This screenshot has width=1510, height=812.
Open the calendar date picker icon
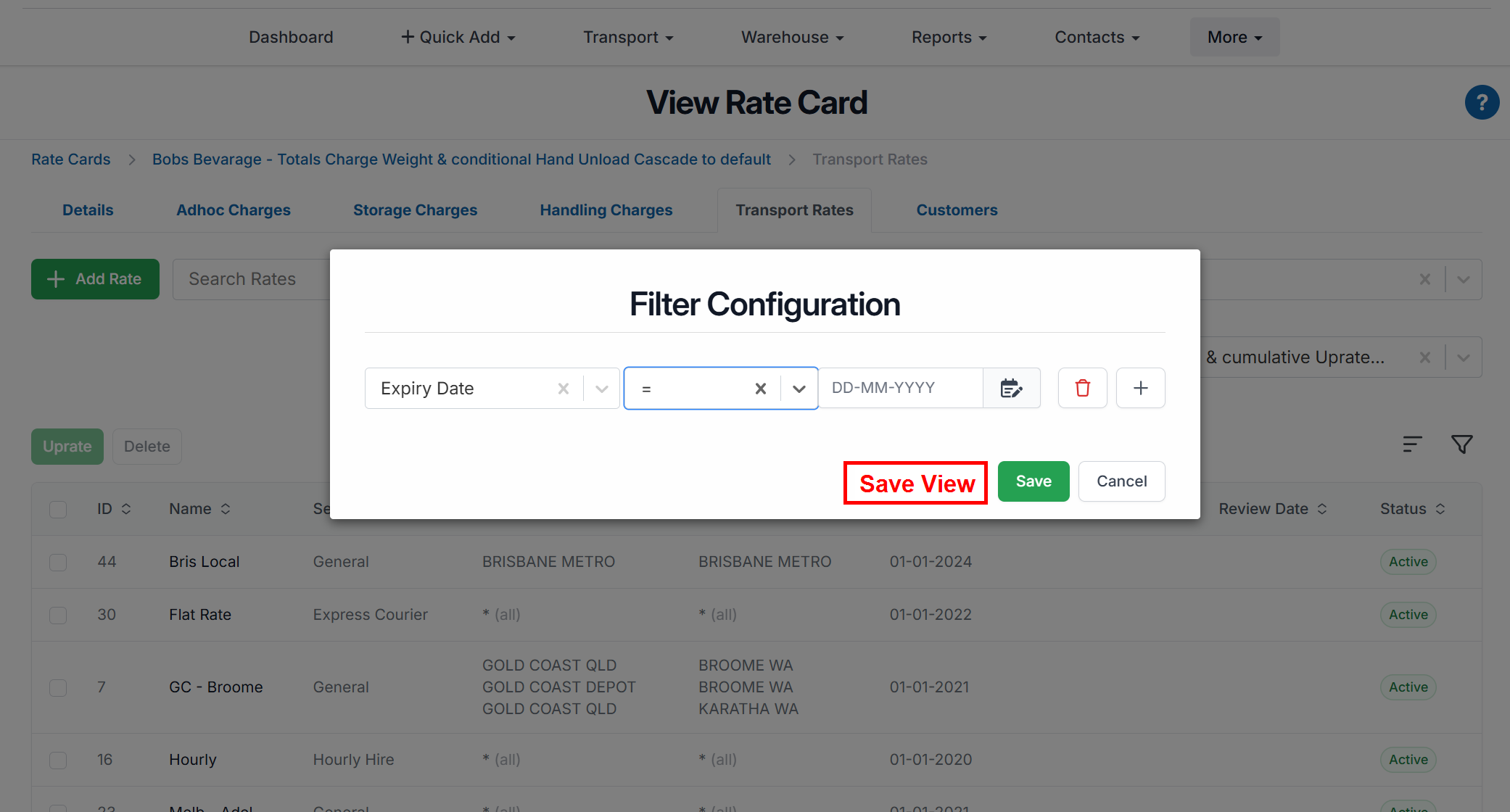click(x=1011, y=388)
